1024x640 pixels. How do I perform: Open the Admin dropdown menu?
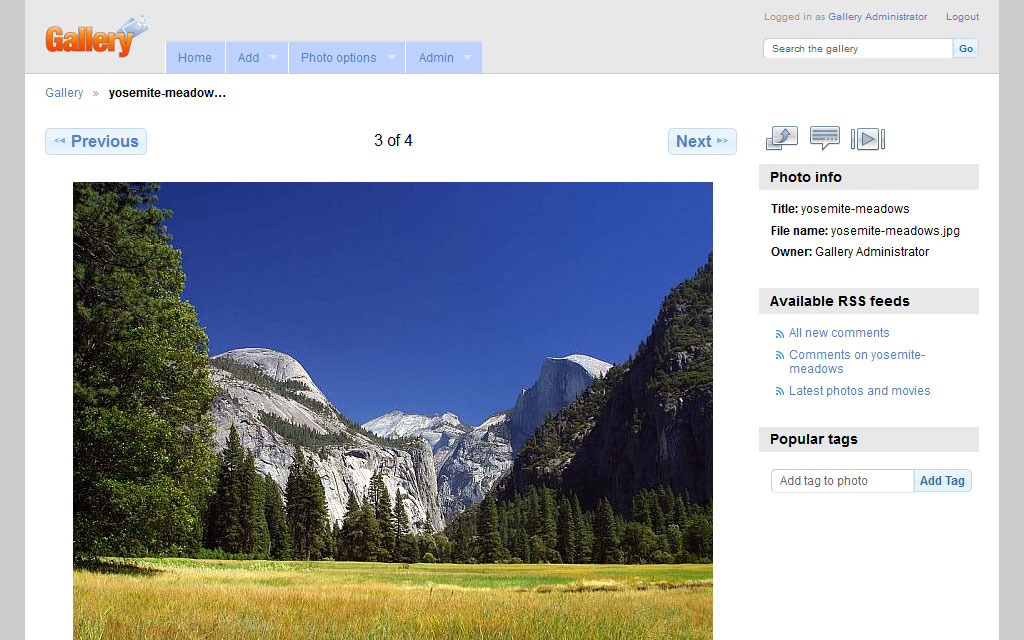coord(444,58)
